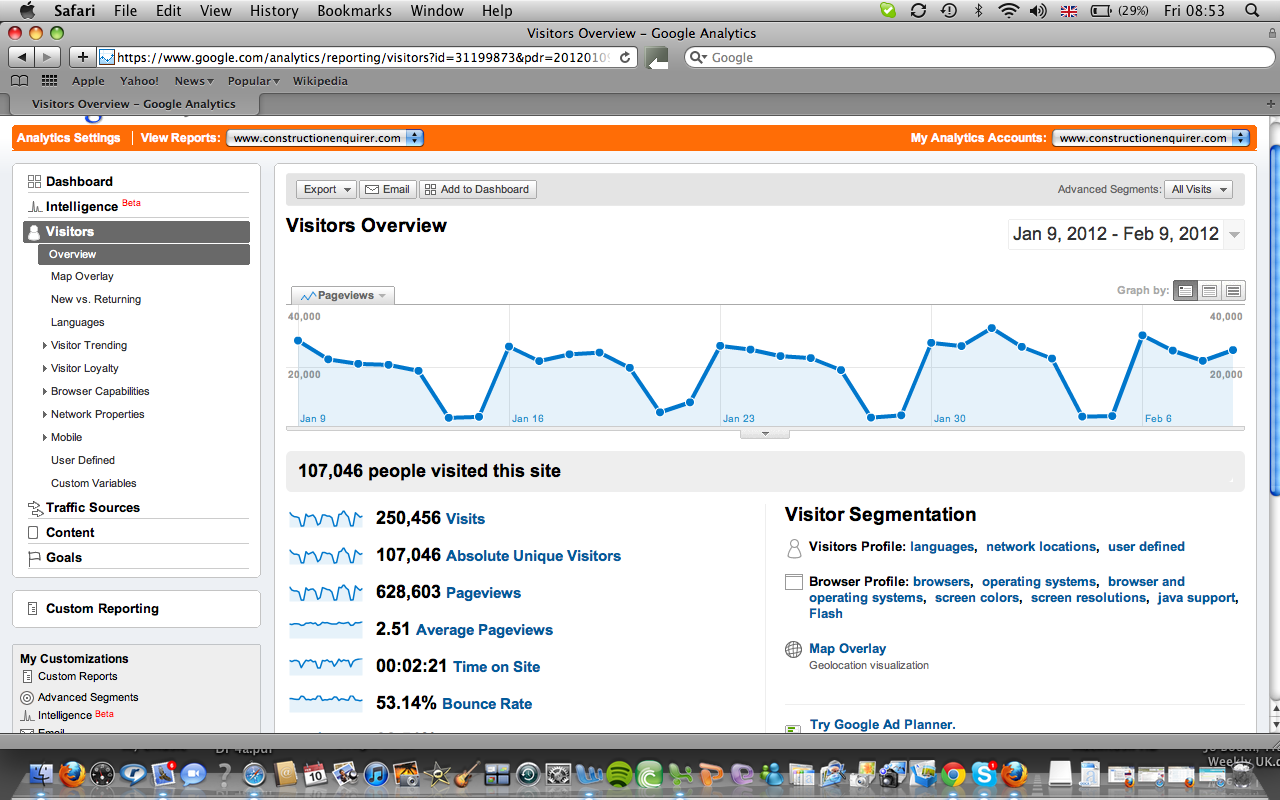The height and width of the screenshot is (800, 1280).
Task: Click Try Google Ad Planner link
Action: pos(882,725)
